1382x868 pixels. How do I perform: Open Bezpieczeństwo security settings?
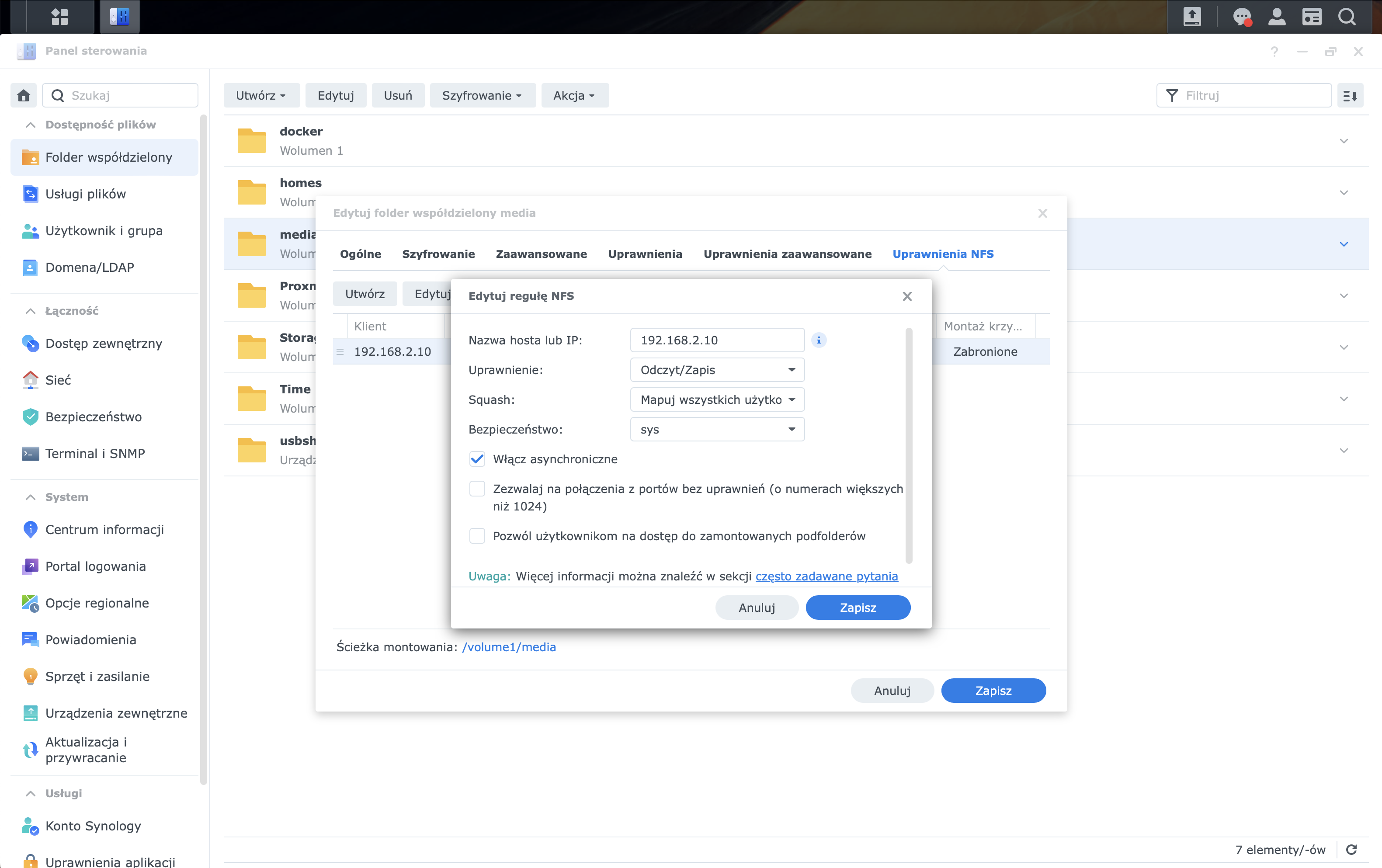click(x=104, y=417)
